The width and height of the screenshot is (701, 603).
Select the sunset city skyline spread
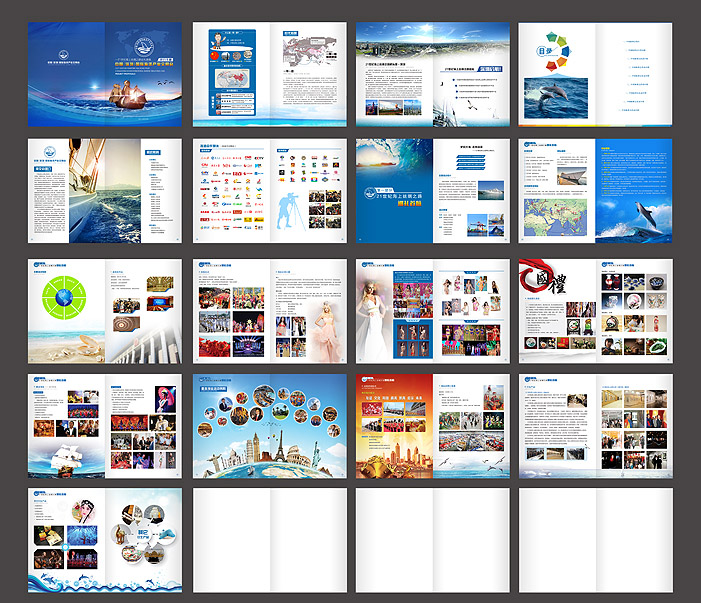point(432,425)
